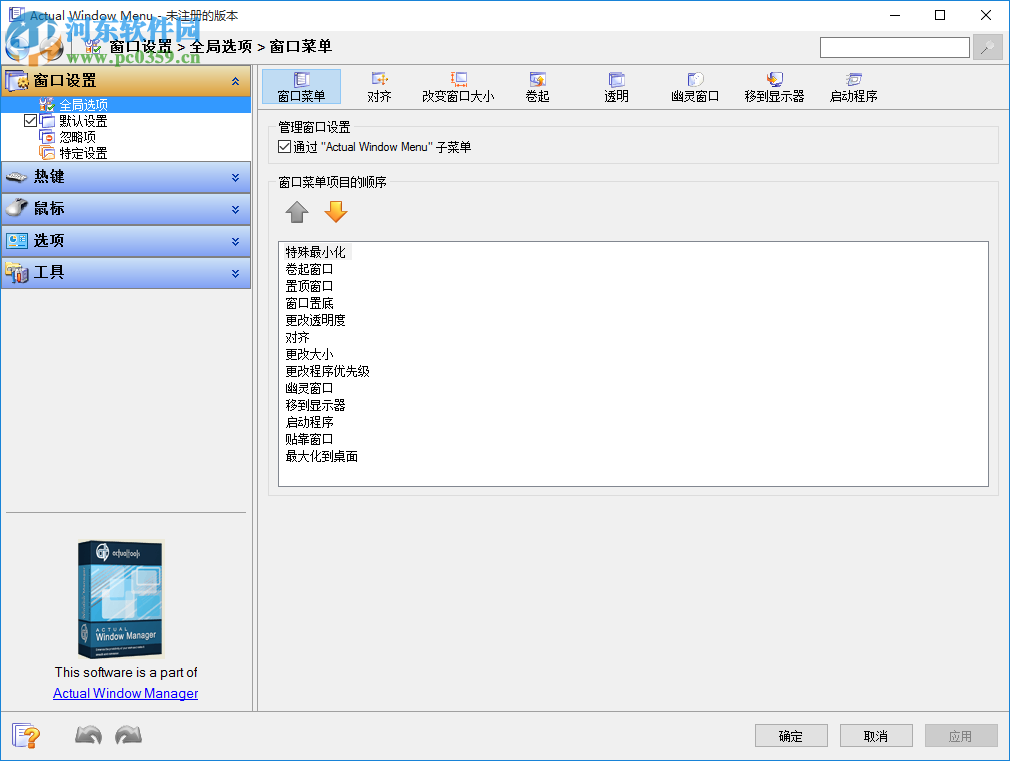This screenshot has height=761, width=1010.
Task: Click the search input field top right
Action: pos(895,47)
